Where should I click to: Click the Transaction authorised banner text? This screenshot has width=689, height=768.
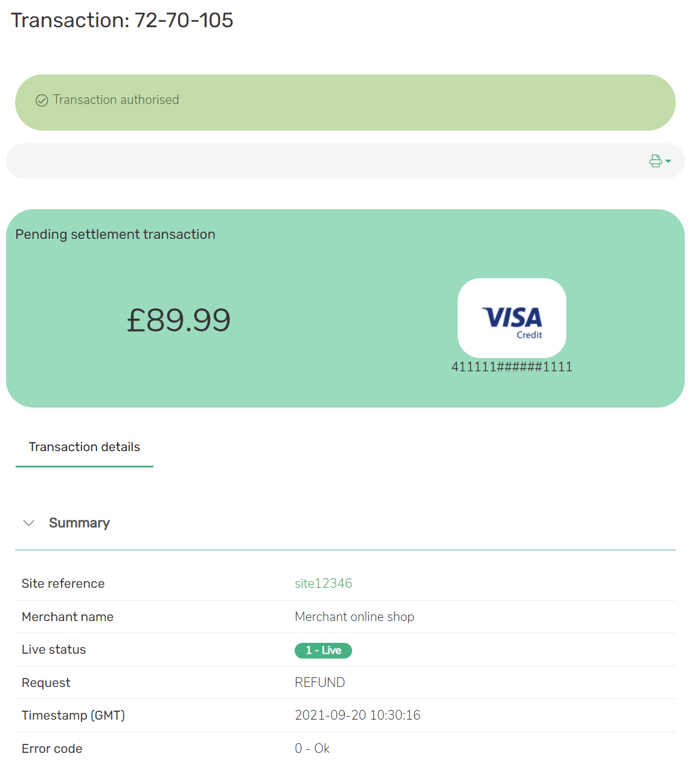tap(116, 100)
